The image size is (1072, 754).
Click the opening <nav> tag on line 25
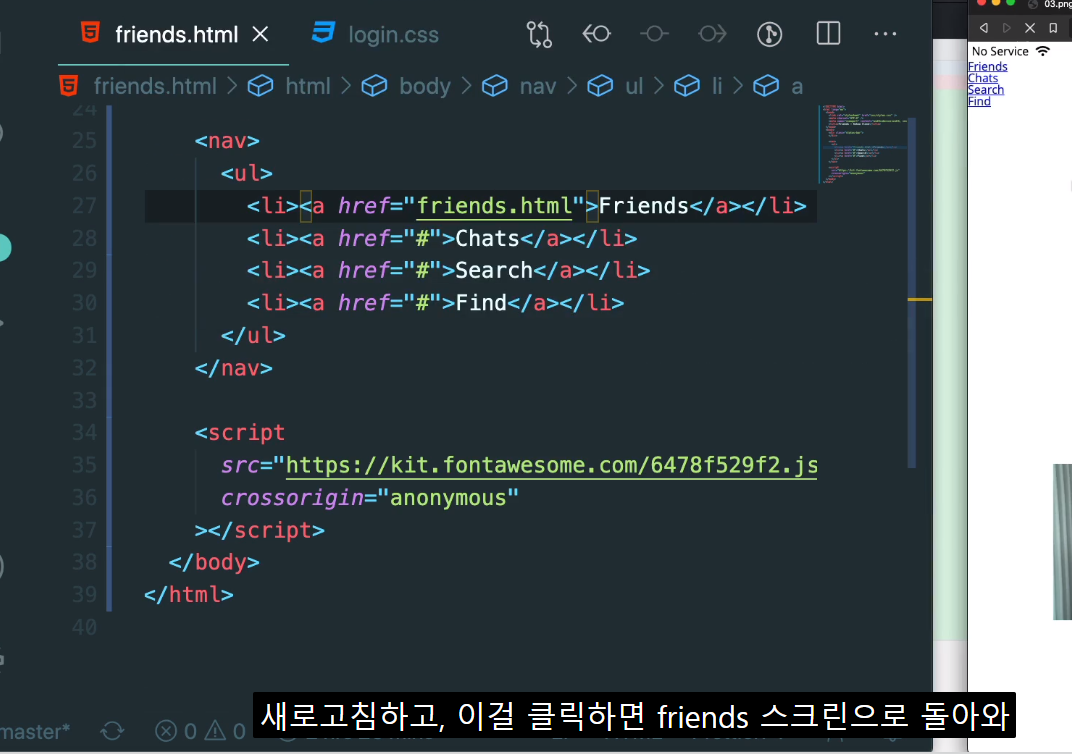click(x=227, y=141)
